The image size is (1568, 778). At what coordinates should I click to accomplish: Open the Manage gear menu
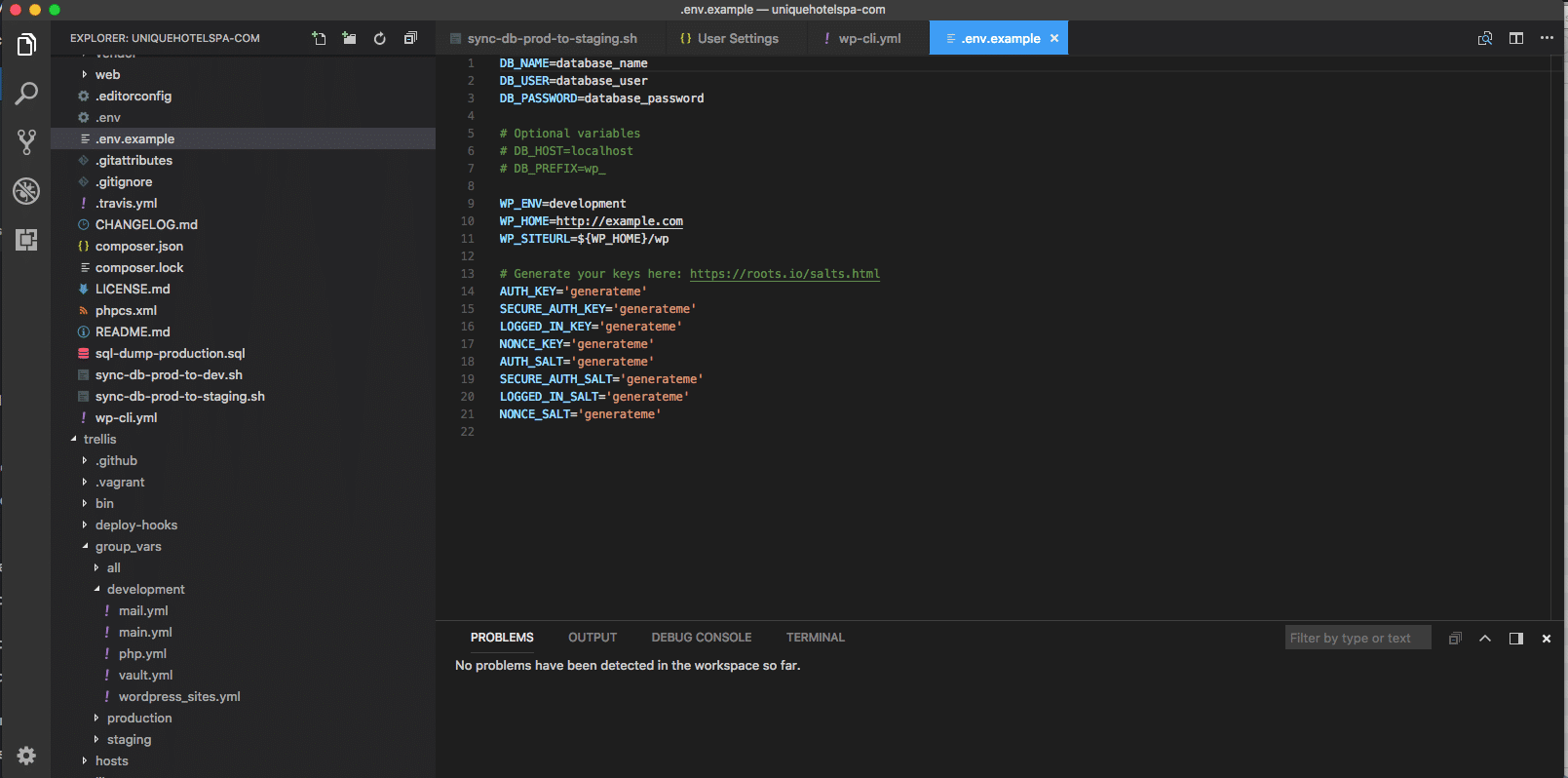[x=26, y=756]
